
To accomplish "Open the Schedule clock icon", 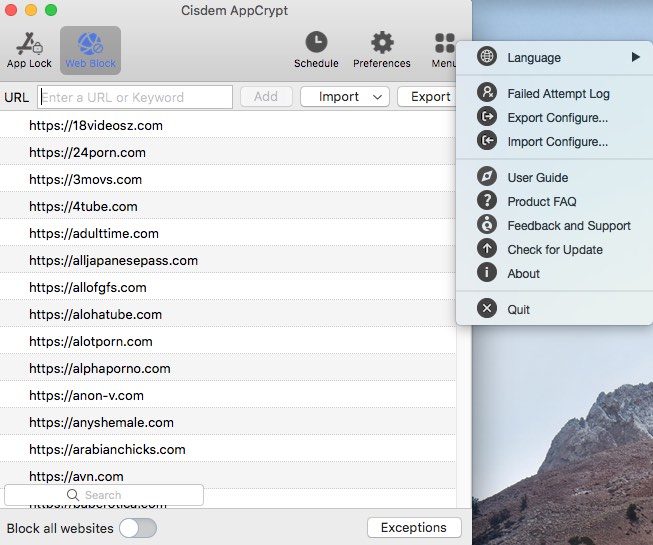I will click(316, 42).
